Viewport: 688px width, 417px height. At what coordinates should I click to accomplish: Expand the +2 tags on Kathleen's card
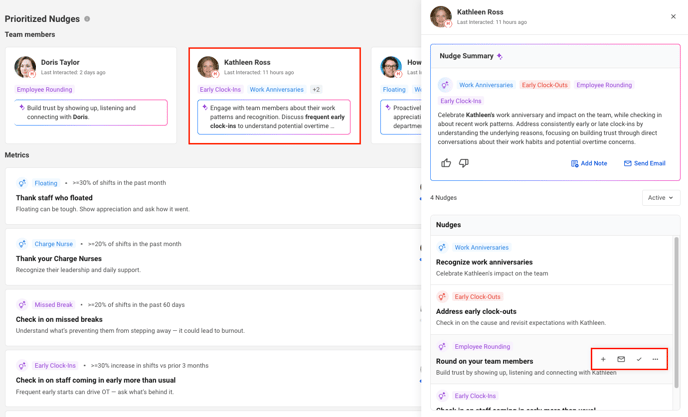(x=316, y=90)
